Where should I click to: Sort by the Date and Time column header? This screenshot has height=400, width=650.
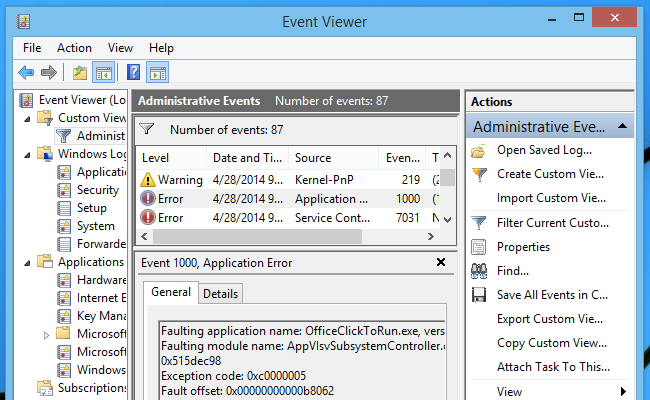247,158
